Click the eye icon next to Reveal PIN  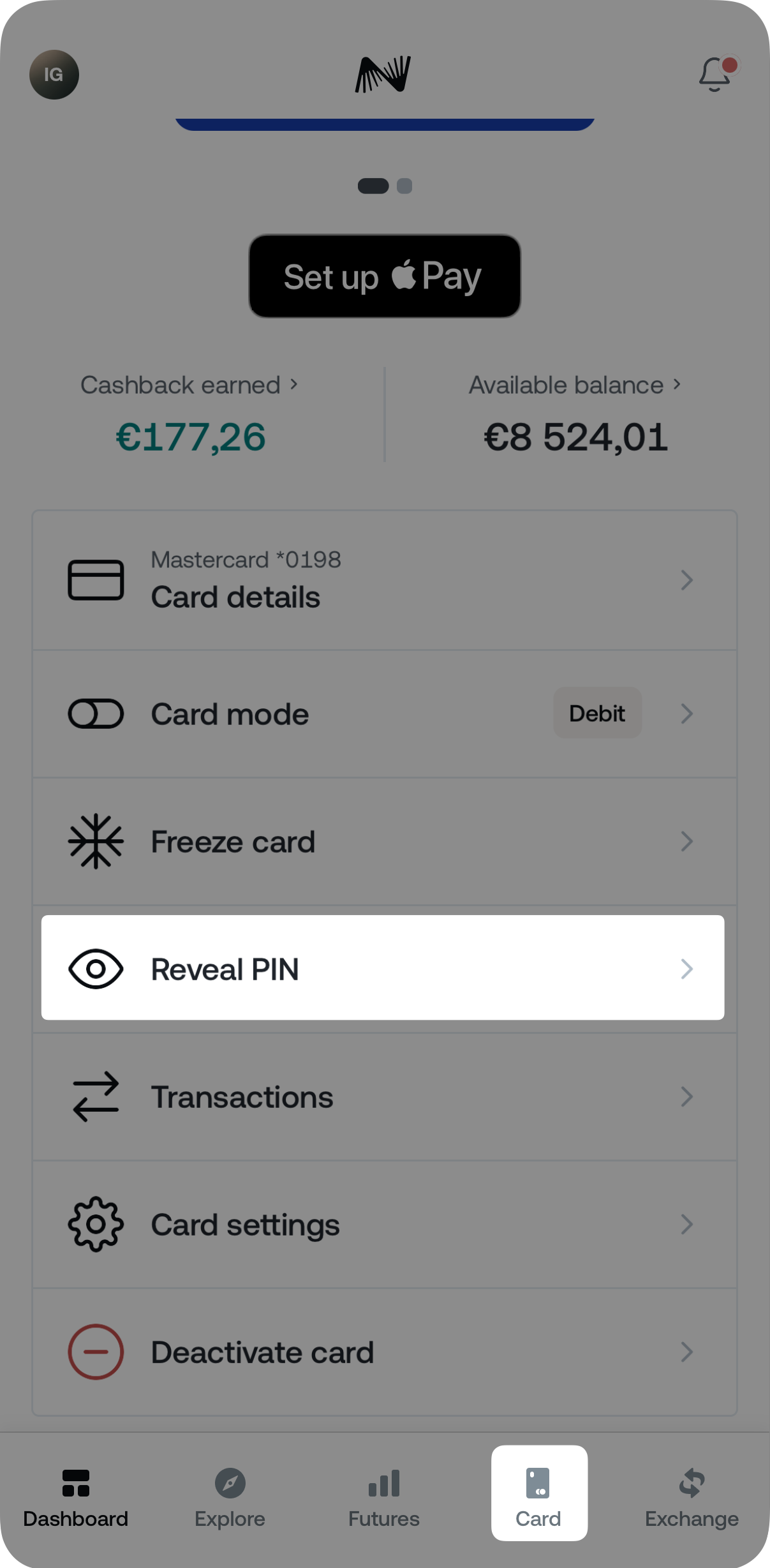click(x=96, y=969)
